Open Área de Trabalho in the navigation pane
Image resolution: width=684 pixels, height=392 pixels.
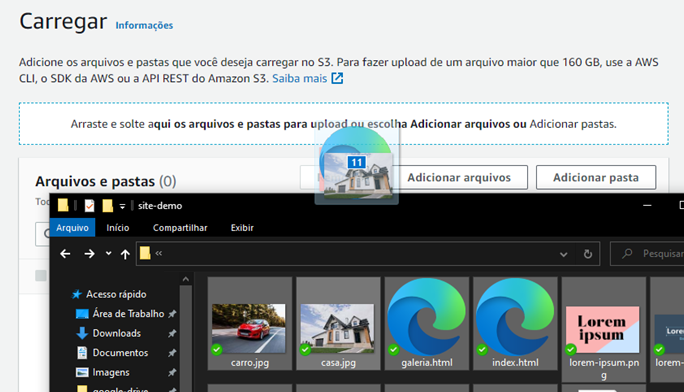tap(128, 314)
